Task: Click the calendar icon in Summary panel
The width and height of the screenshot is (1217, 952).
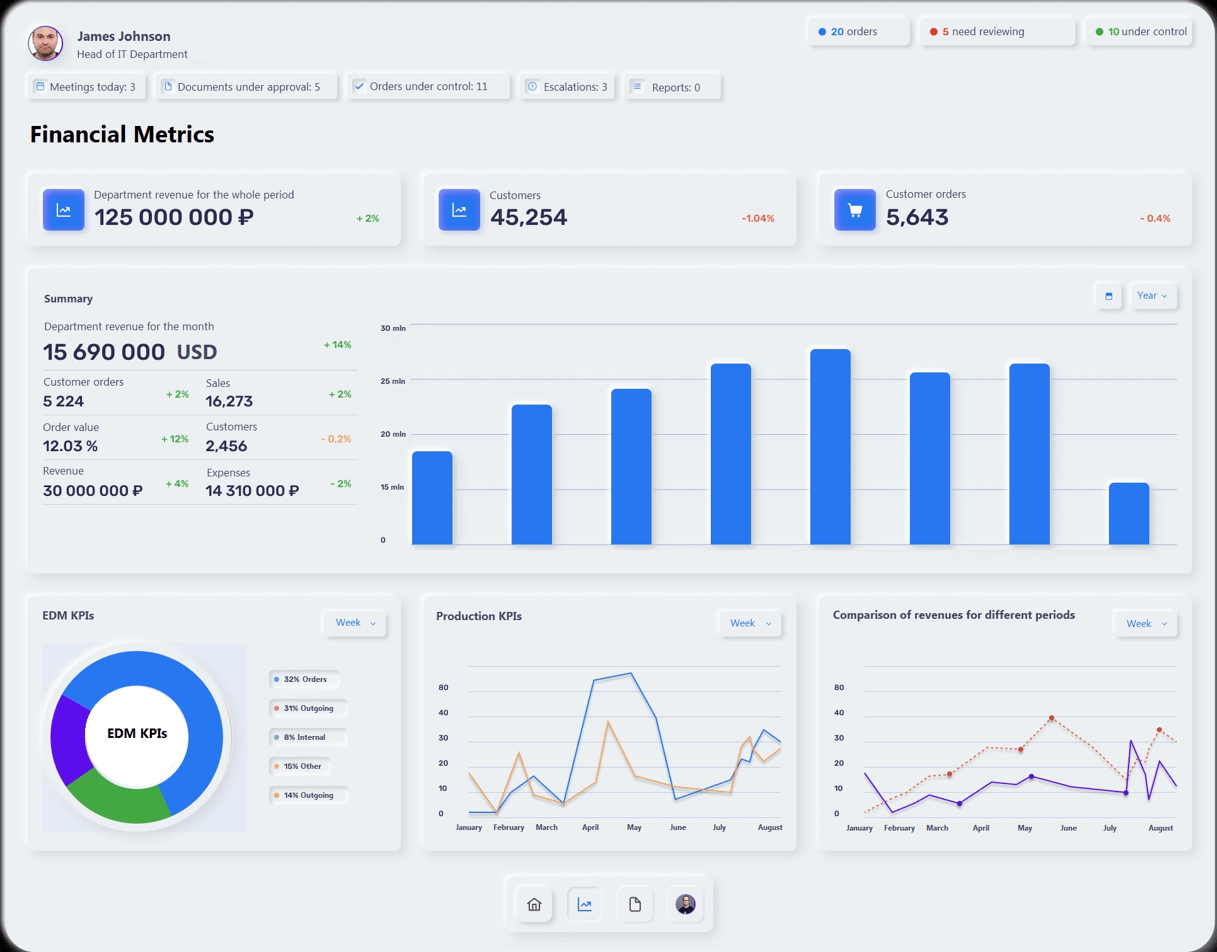Action: click(1108, 296)
